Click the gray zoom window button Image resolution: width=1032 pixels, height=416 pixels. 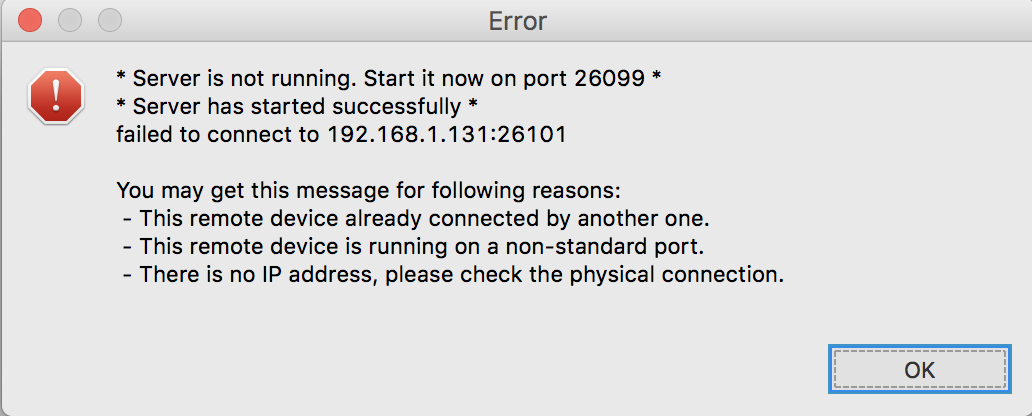click(109, 20)
